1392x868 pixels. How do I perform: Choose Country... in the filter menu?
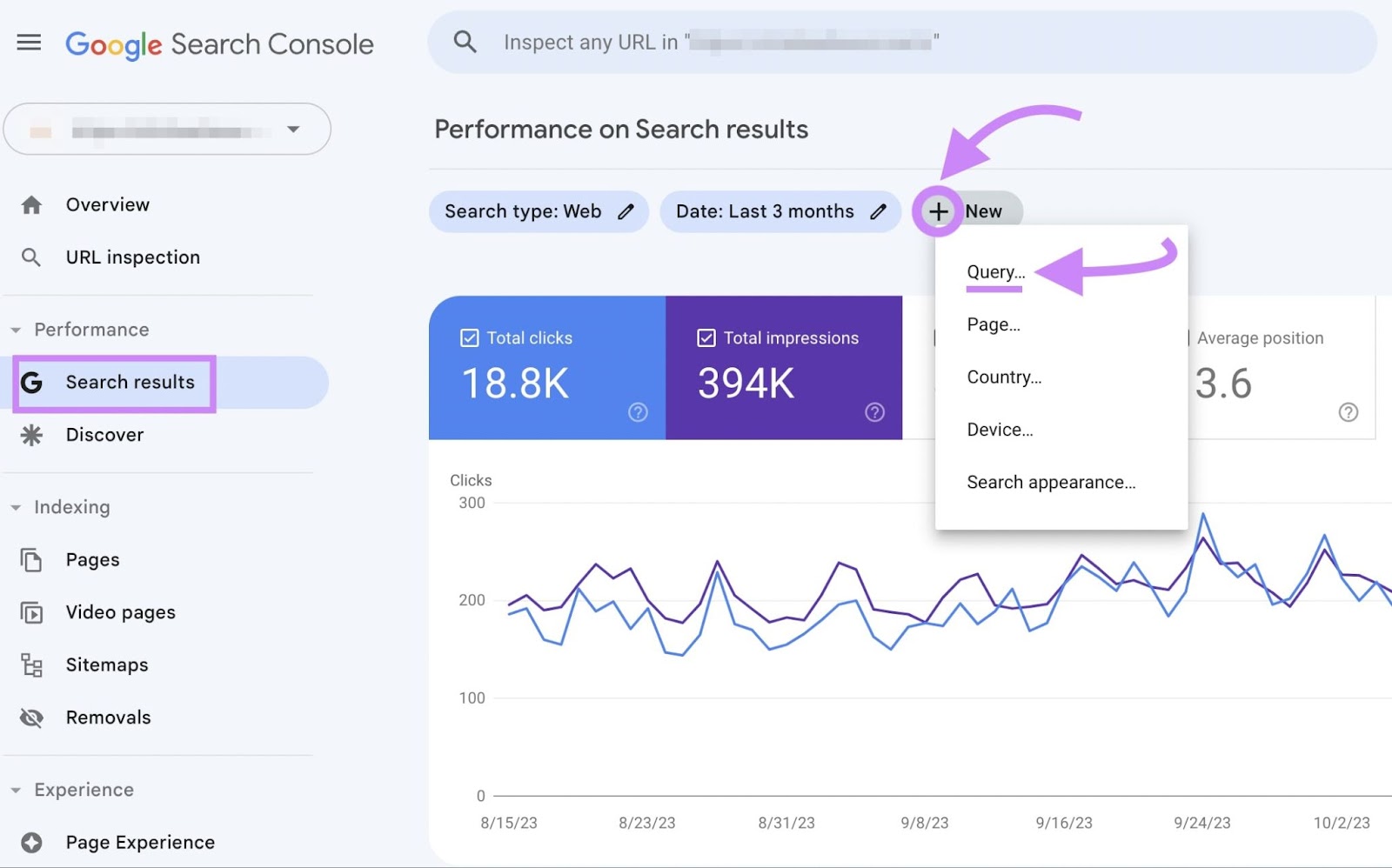click(1004, 377)
